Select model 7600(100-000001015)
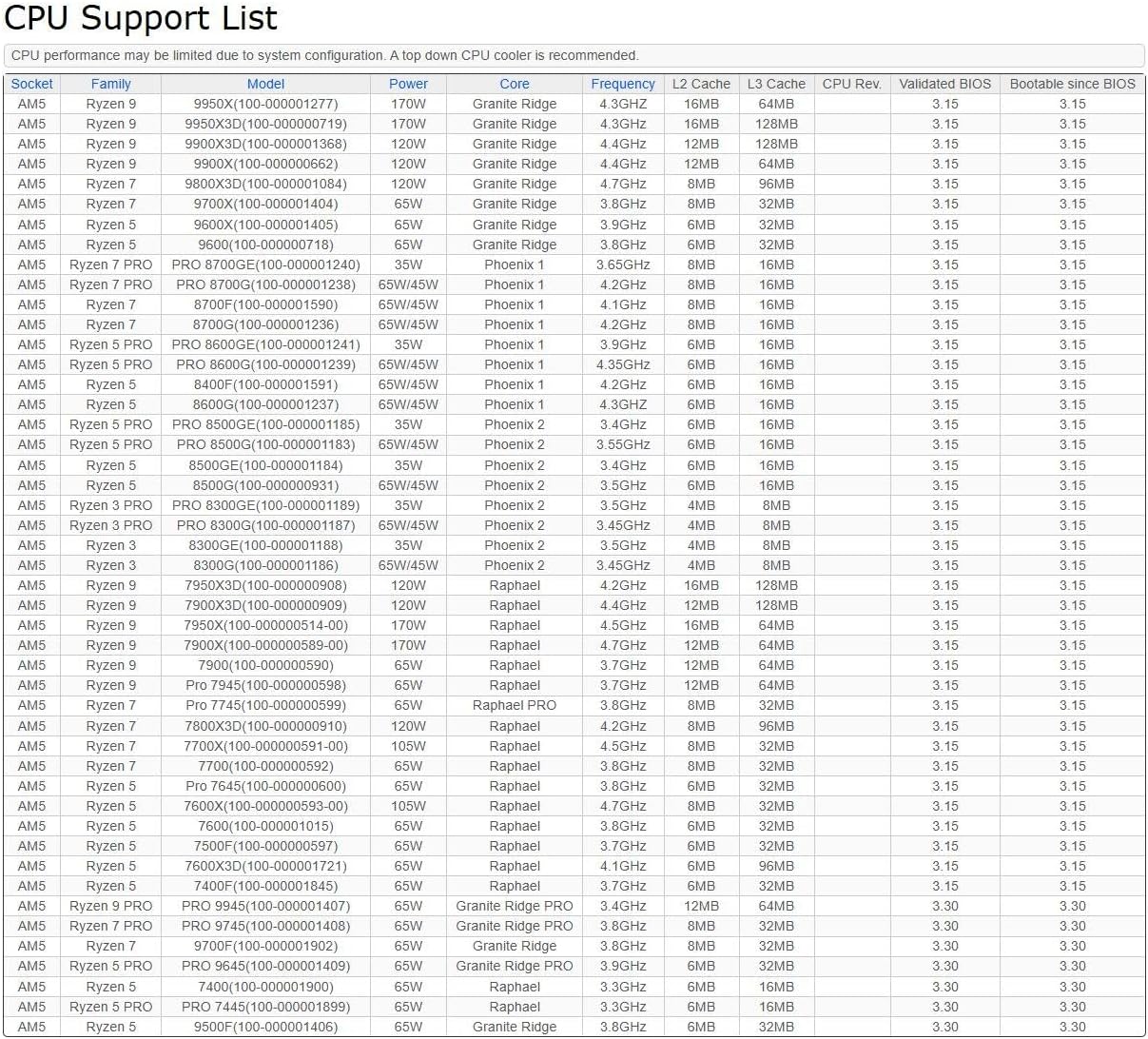The width and height of the screenshot is (1148, 1039). pos(265,826)
